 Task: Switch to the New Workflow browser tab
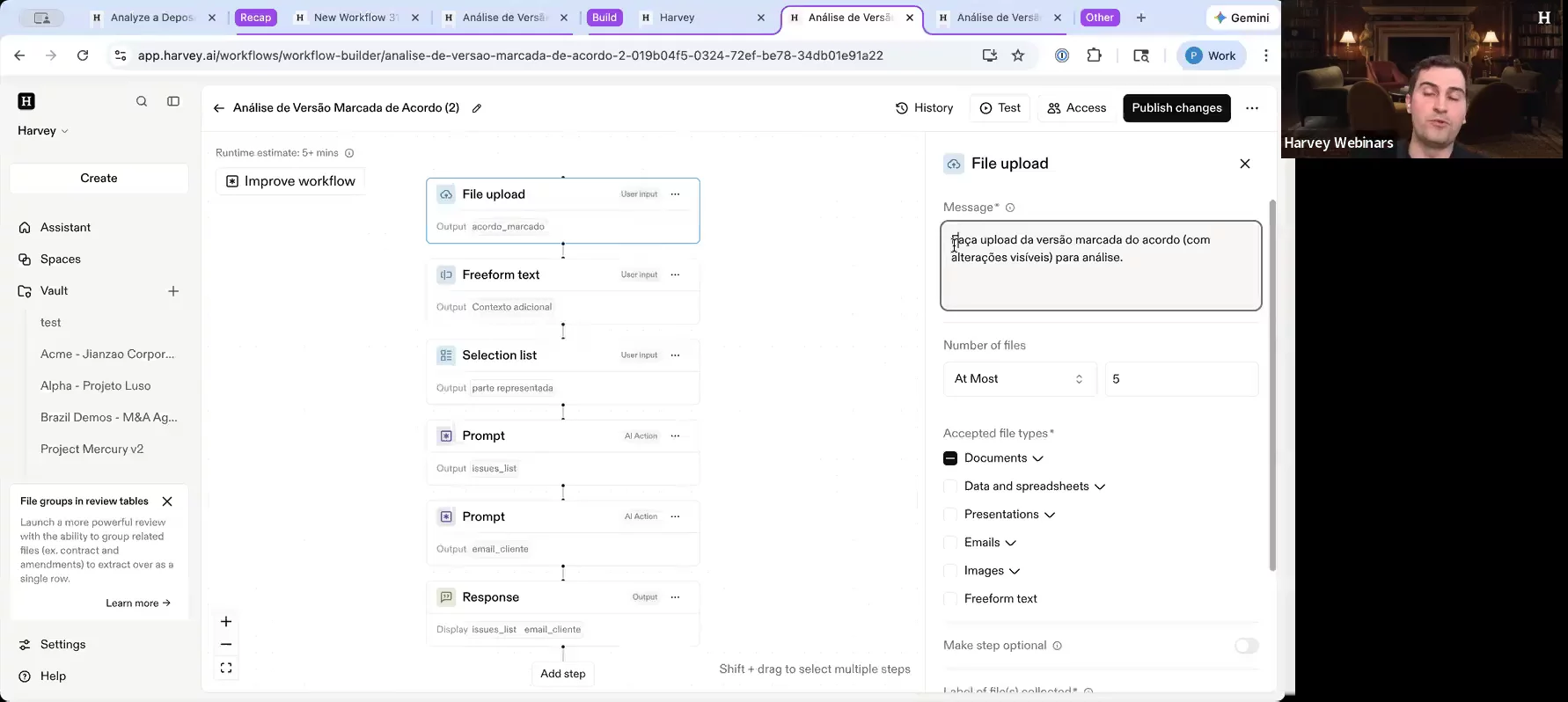[355, 18]
